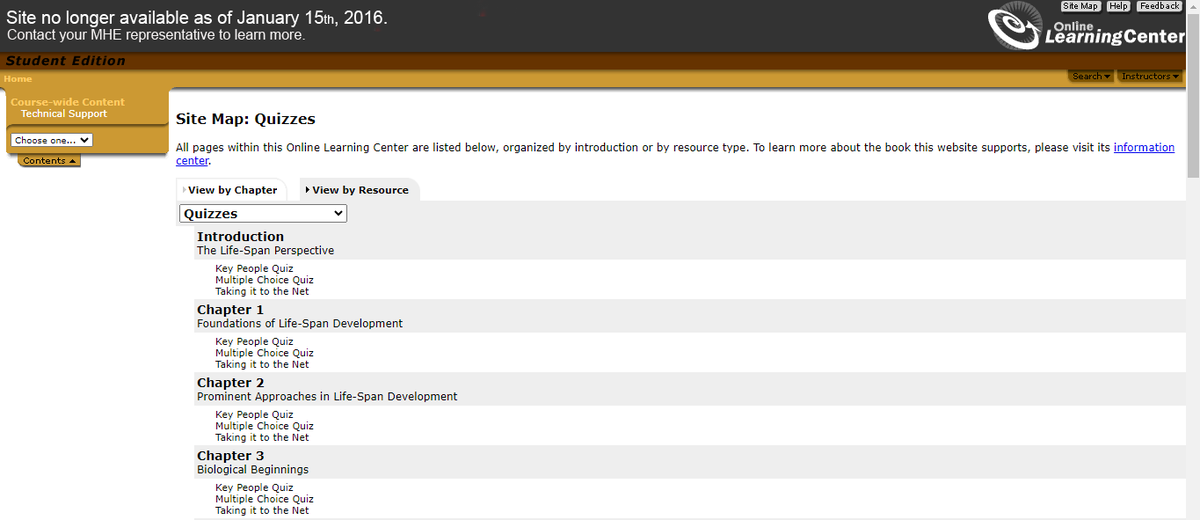The height and width of the screenshot is (520, 1200).
Task: Expand the Search dropdown menu
Action: click(1090, 76)
